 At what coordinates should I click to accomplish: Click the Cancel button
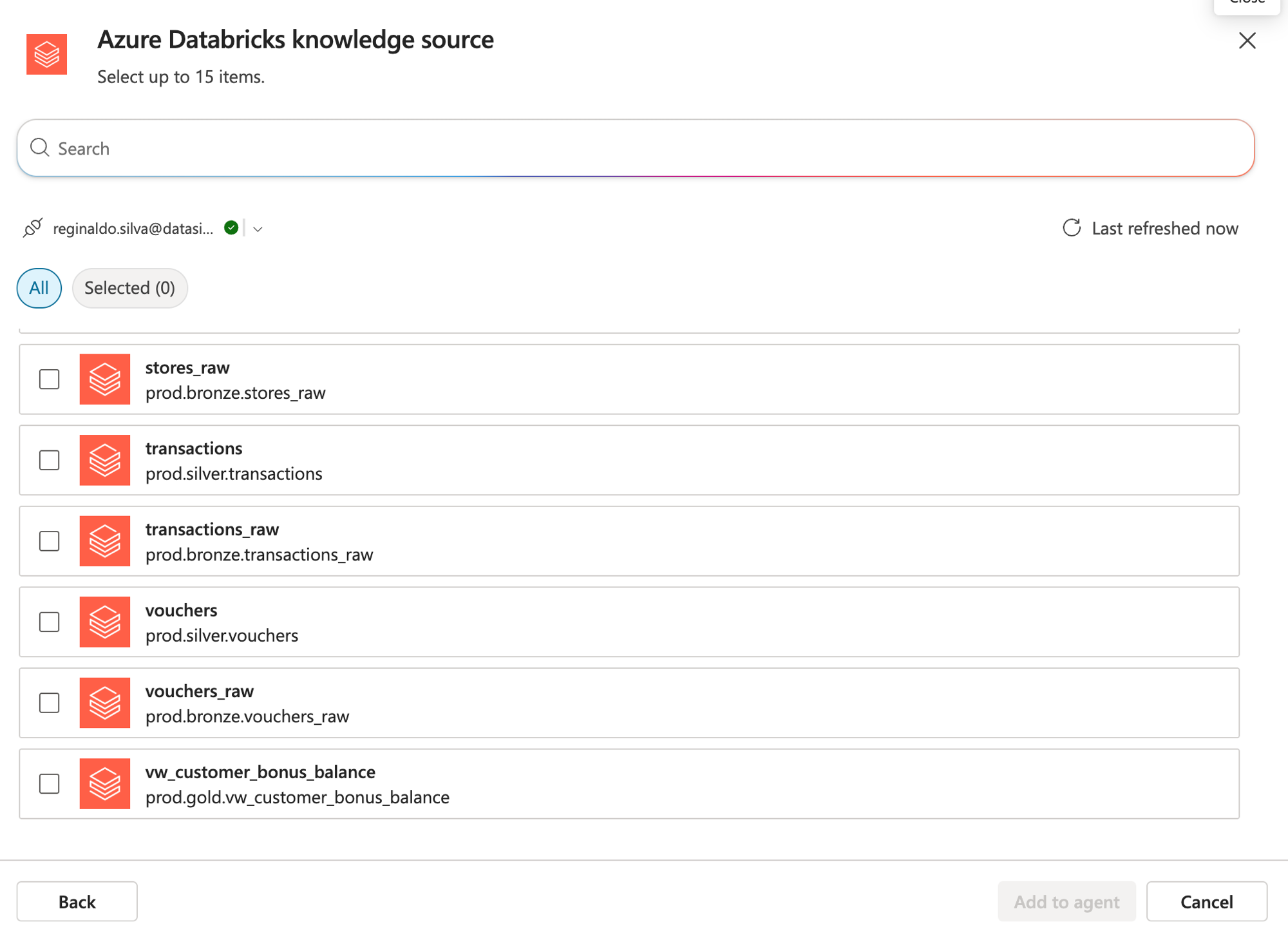1207,901
